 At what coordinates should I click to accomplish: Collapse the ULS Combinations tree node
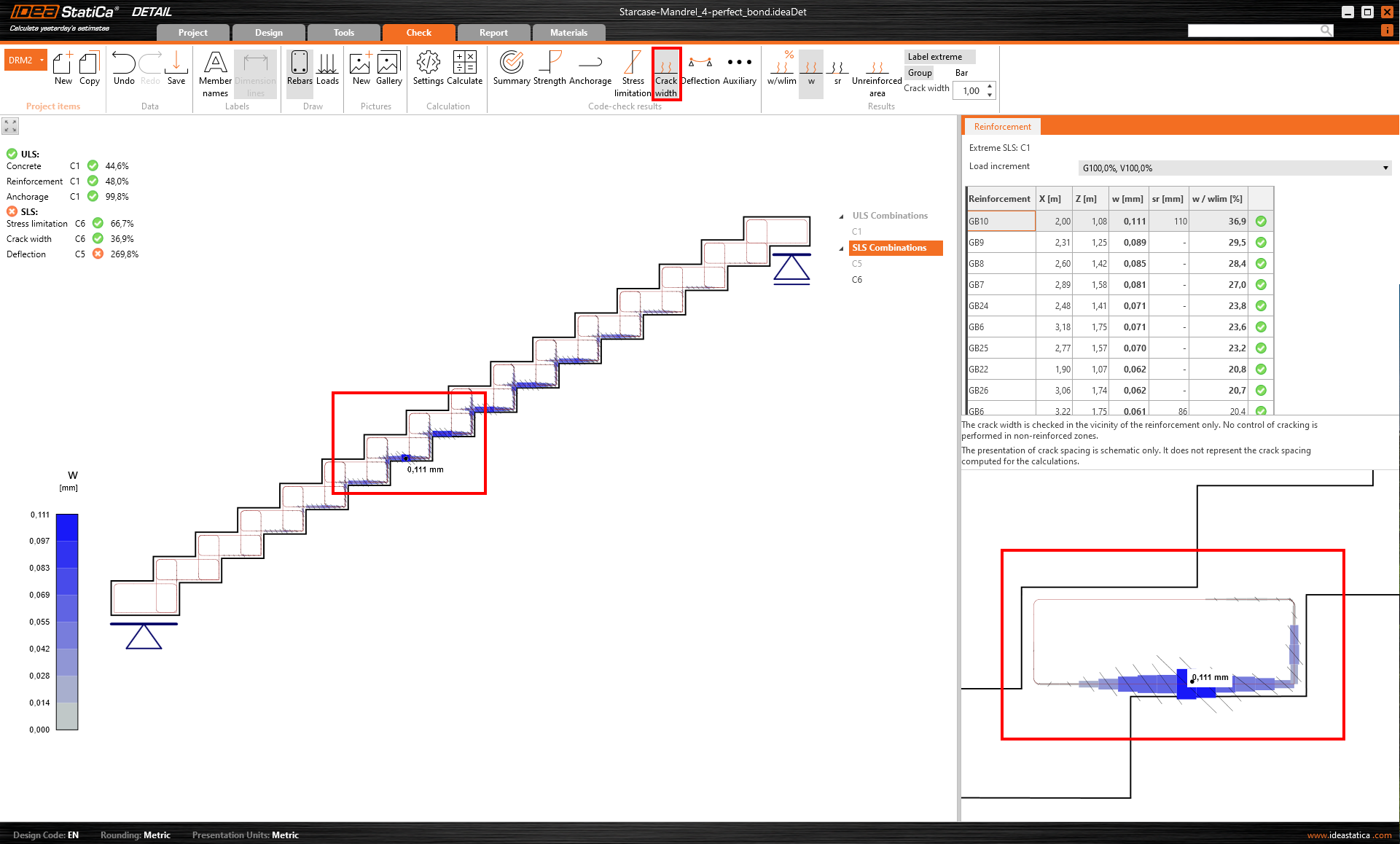tap(842, 216)
